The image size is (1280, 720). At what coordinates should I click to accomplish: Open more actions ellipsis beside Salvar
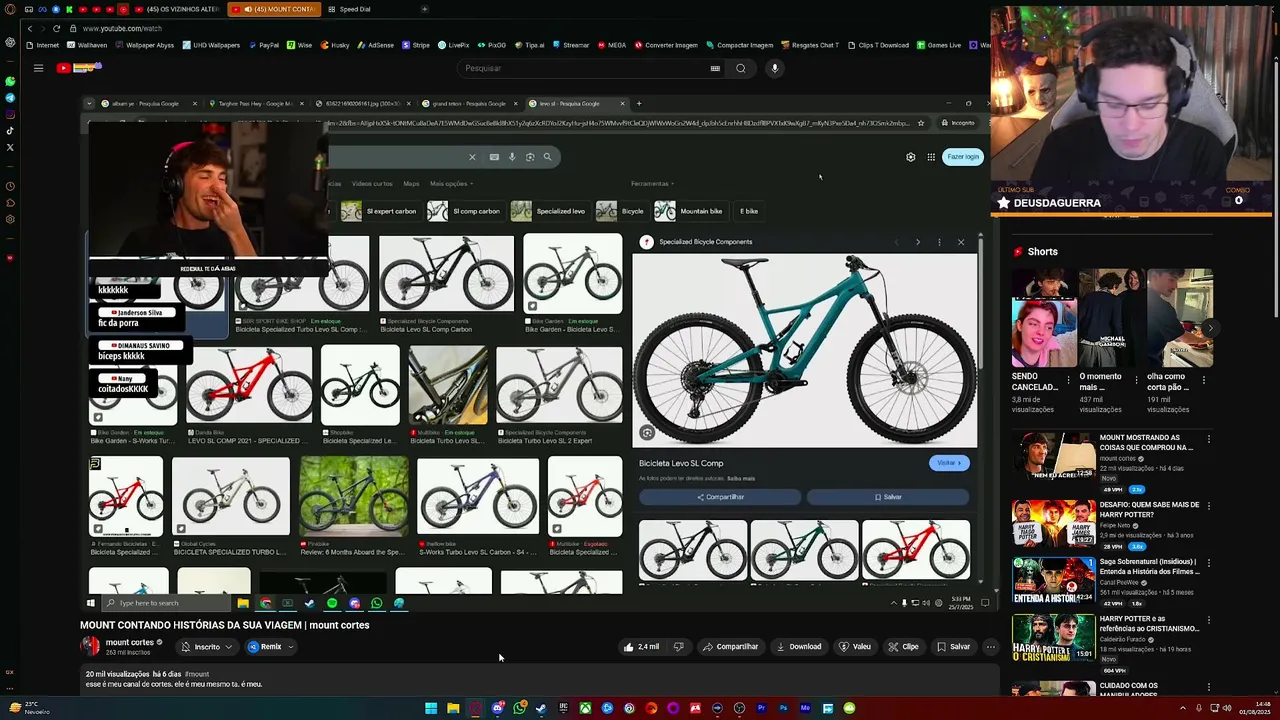point(991,647)
